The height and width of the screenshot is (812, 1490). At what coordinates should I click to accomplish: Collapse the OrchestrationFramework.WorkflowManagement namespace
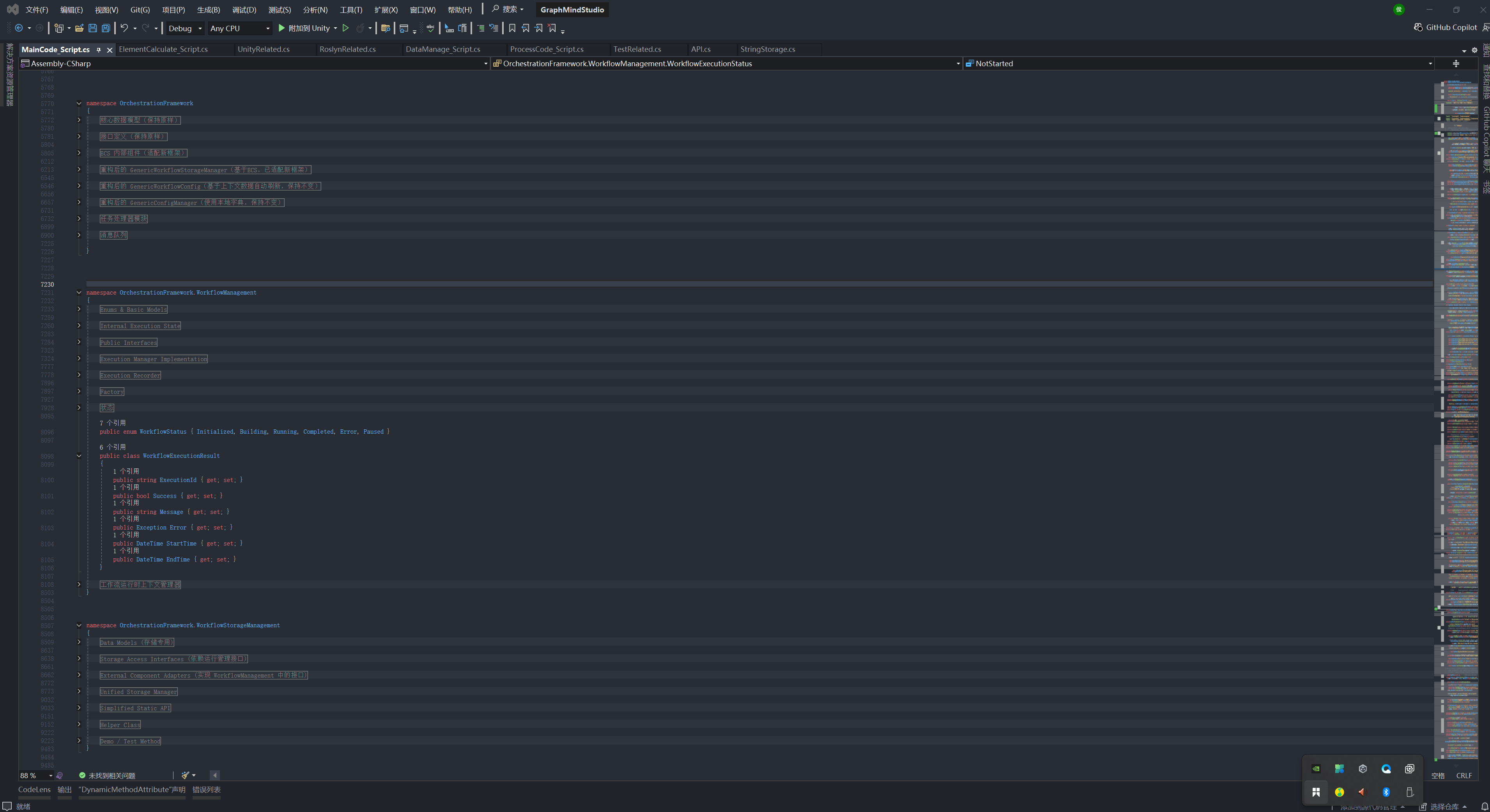(x=79, y=293)
